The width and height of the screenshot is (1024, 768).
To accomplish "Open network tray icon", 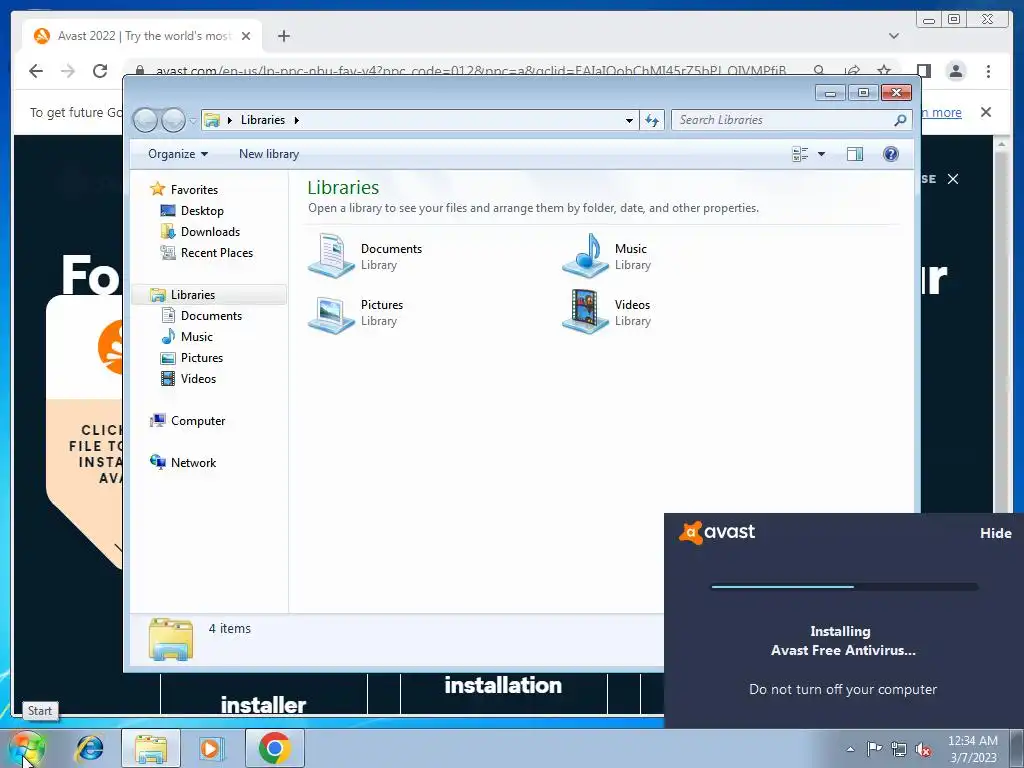I will coord(899,750).
